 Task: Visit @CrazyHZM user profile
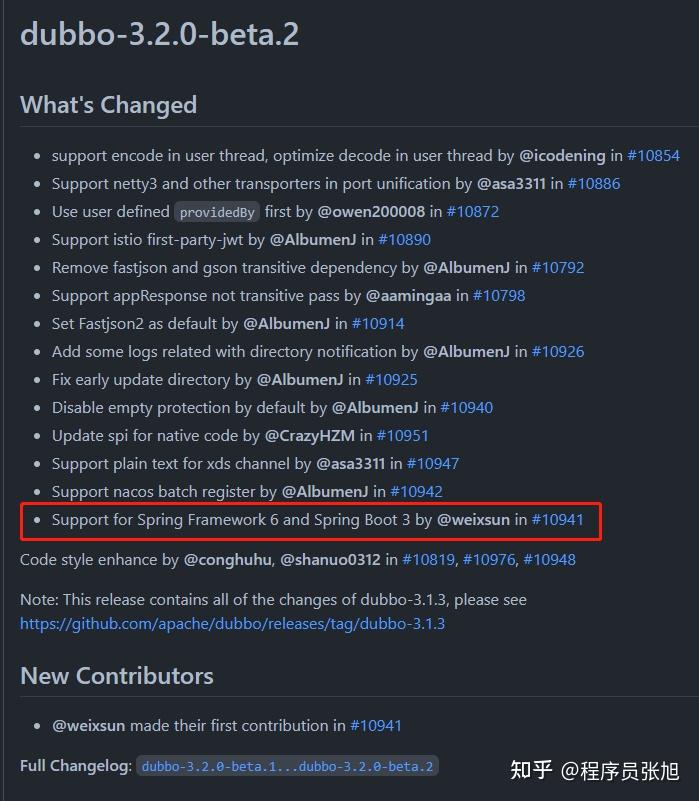click(x=310, y=436)
